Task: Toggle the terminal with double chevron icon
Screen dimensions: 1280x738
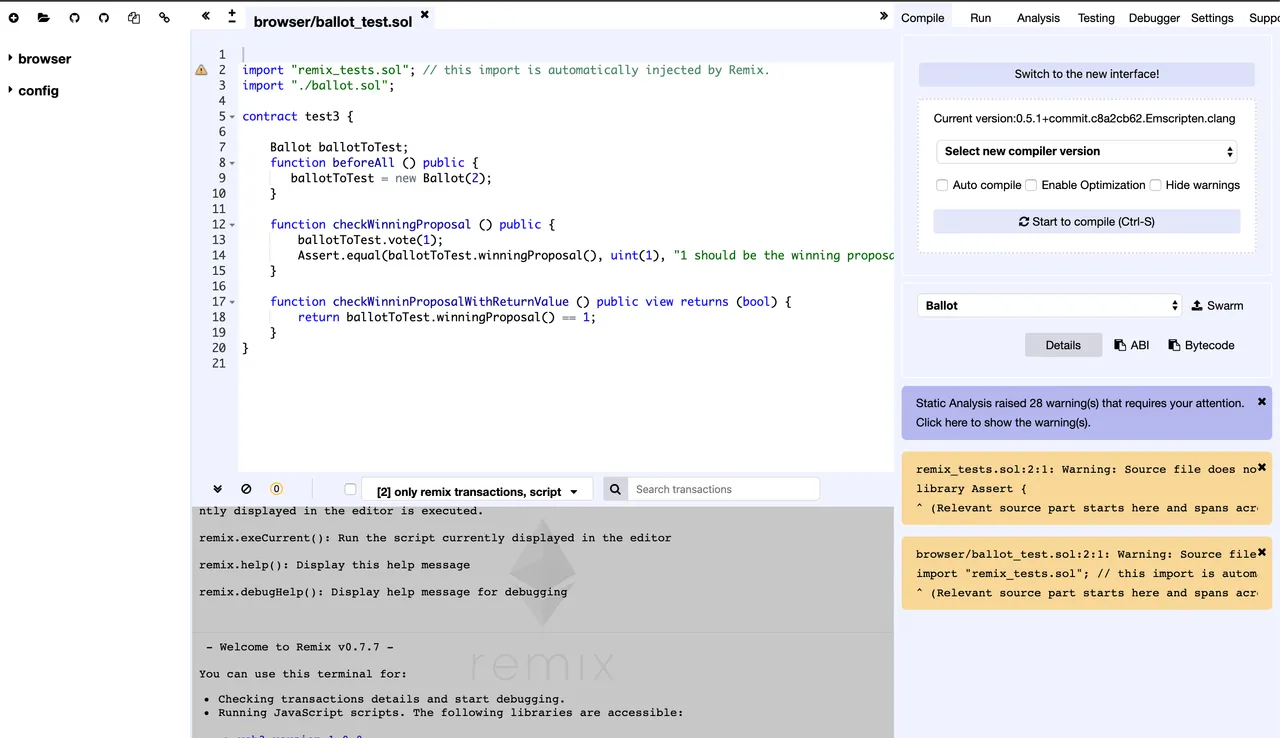Action: coord(217,489)
